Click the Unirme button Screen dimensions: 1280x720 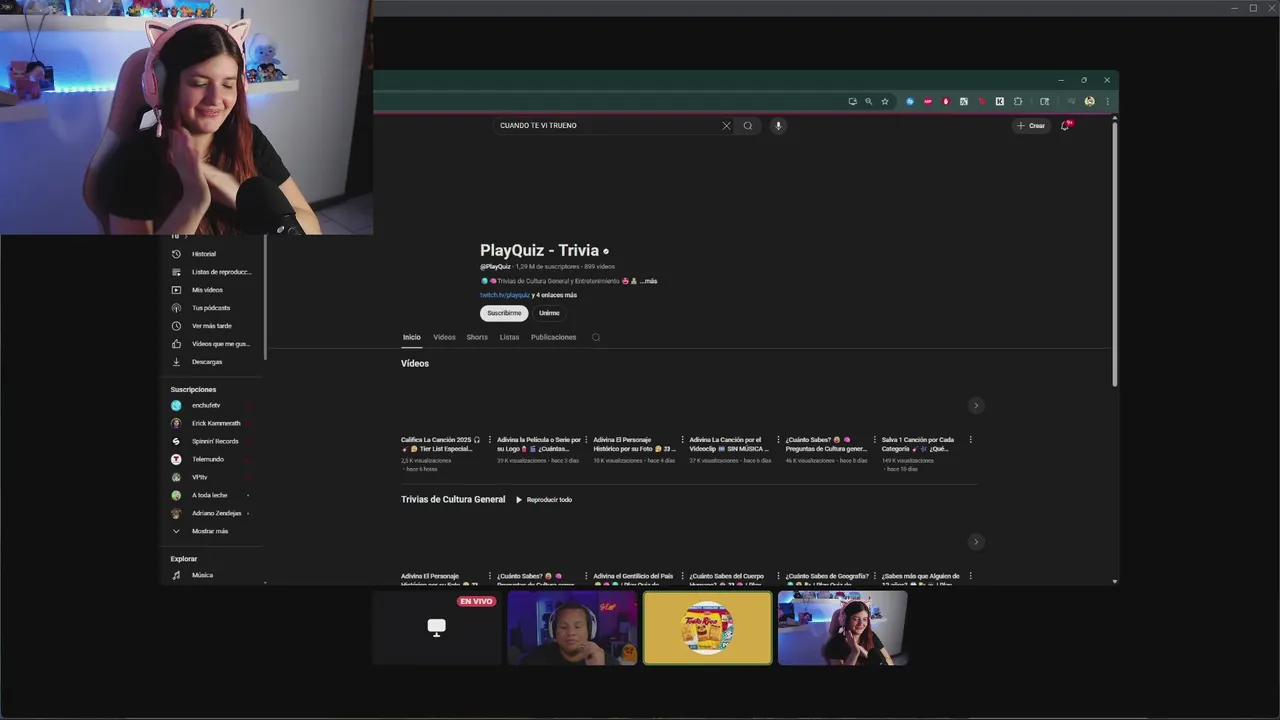point(549,313)
